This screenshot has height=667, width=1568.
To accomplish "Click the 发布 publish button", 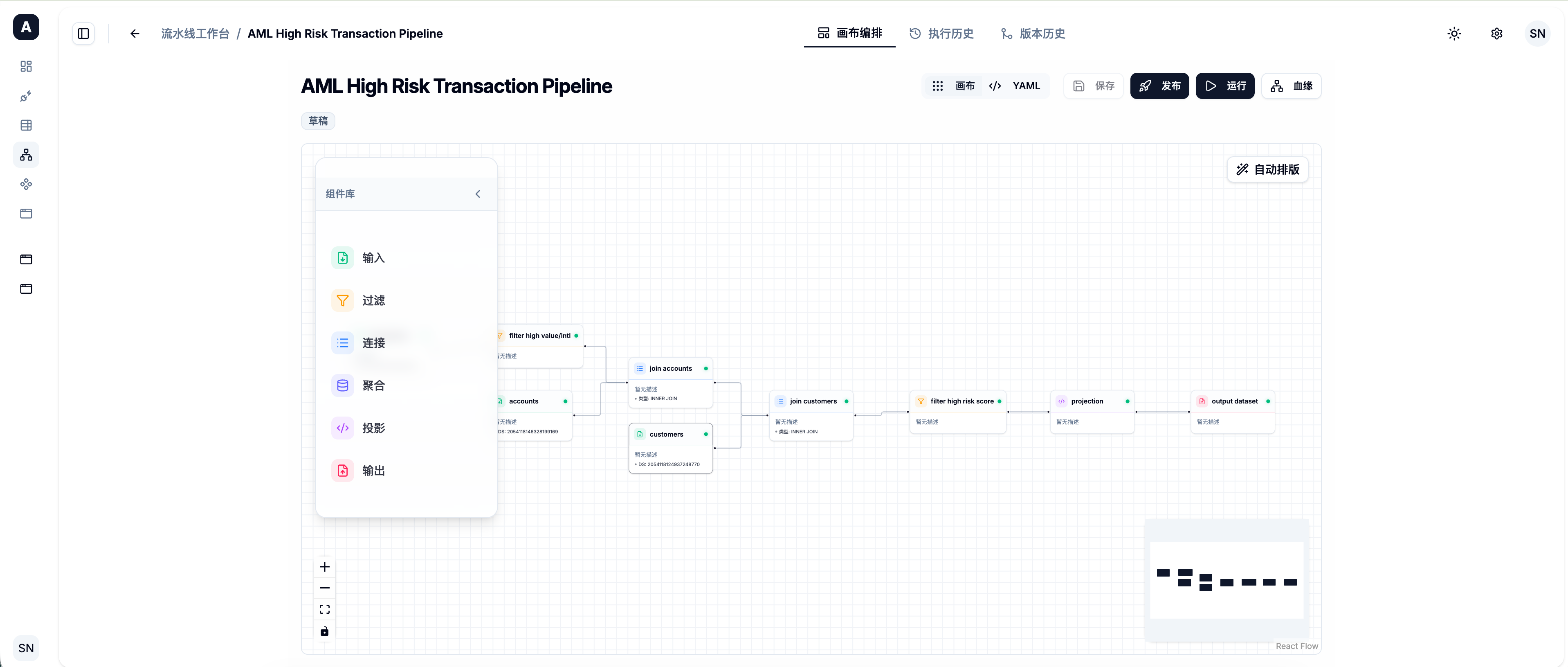I will pyautogui.click(x=1159, y=86).
